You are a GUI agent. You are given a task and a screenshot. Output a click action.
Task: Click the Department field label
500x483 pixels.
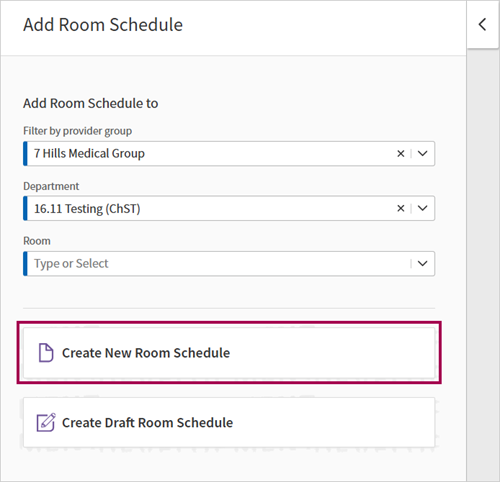point(51,186)
